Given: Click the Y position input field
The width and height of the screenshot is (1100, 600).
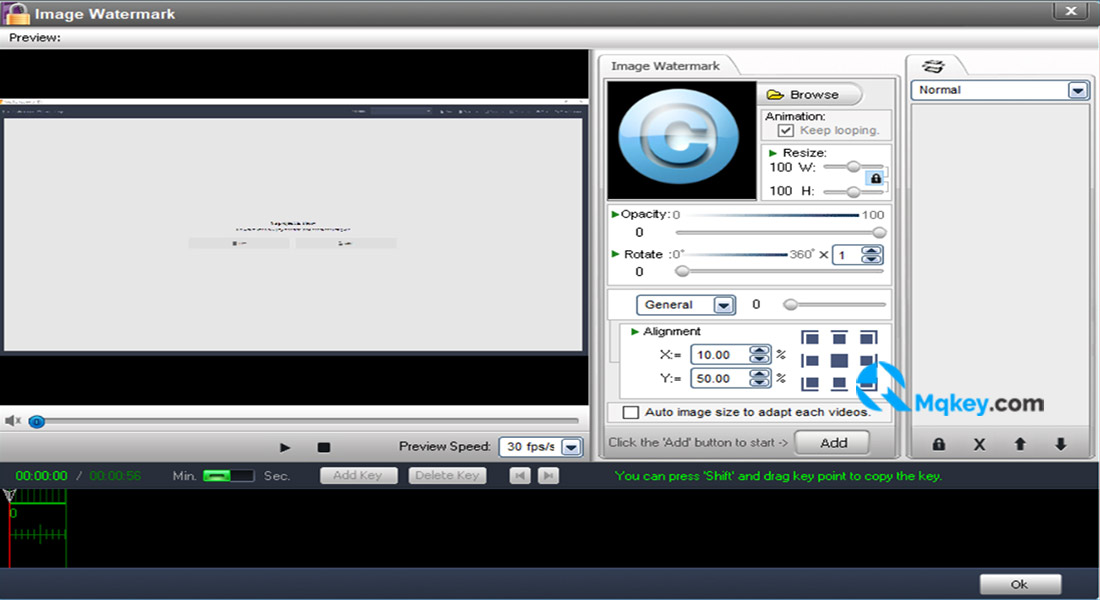Looking at the screenshot, I should [x=721, y=379].
